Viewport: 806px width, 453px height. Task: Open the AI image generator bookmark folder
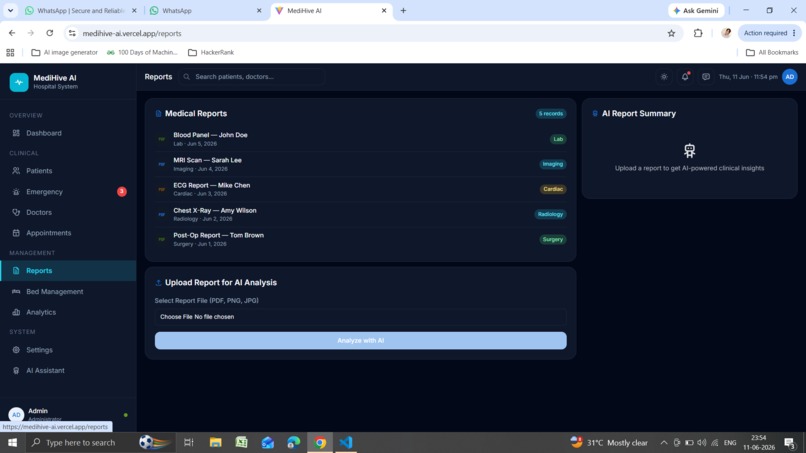[65, 52]
